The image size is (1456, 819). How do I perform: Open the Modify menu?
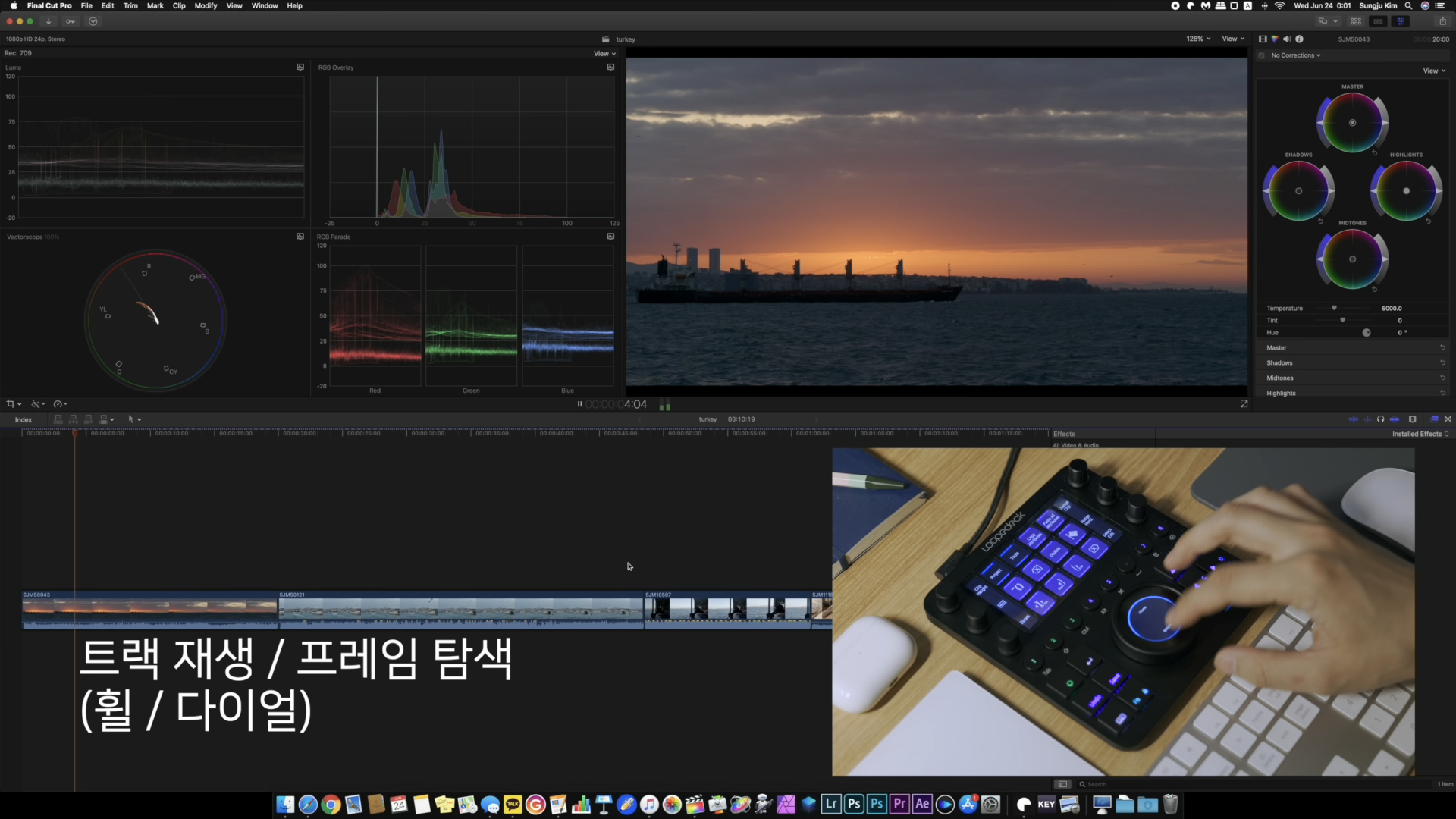[x=206, y=5]
